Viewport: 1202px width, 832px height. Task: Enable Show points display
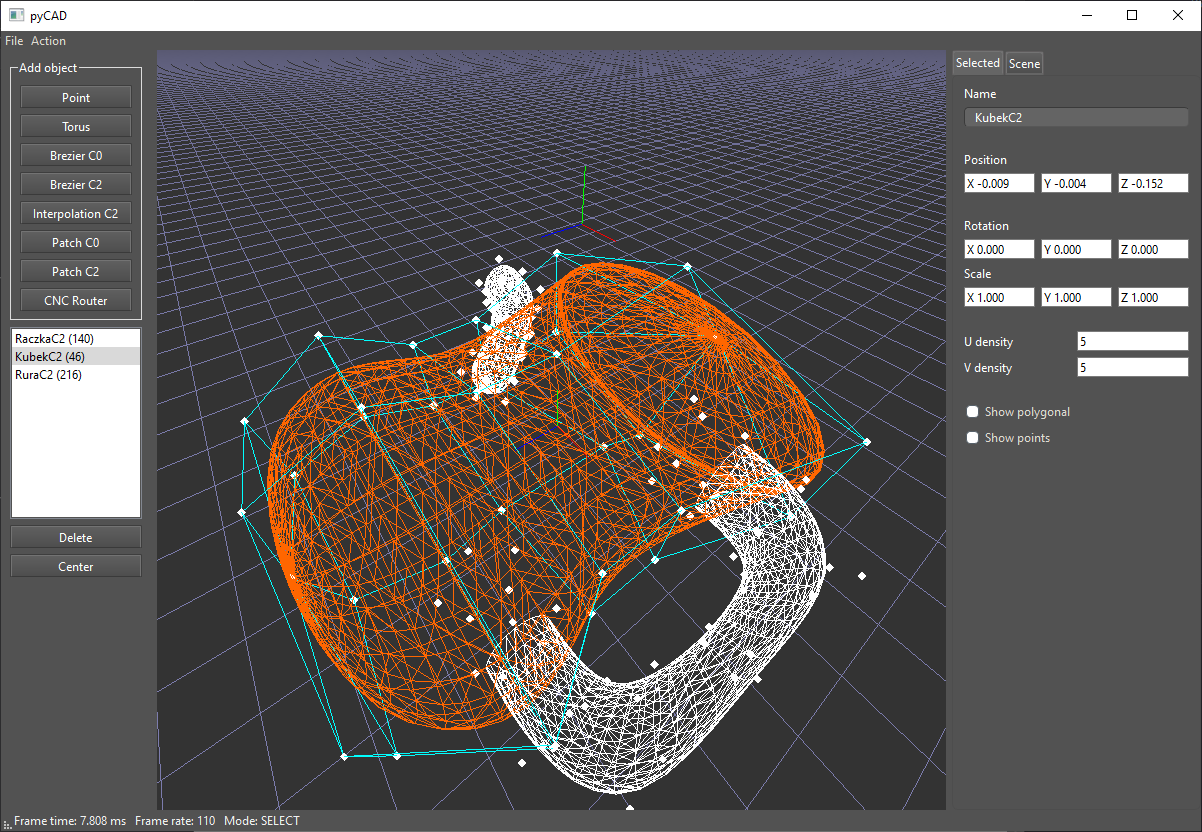pyautogui.click(x=972, y=437)
